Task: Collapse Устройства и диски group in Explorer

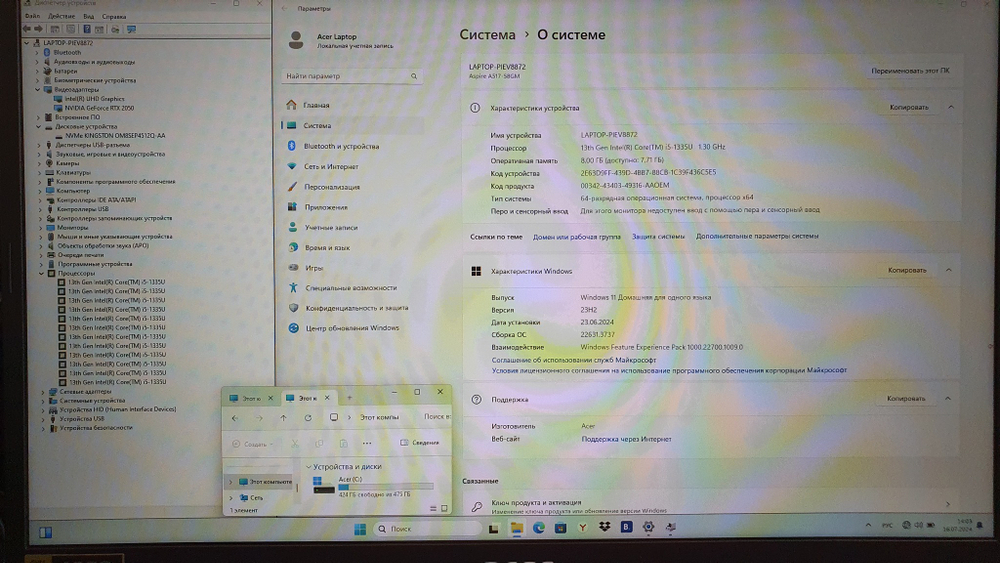Action: click(309, 467)
